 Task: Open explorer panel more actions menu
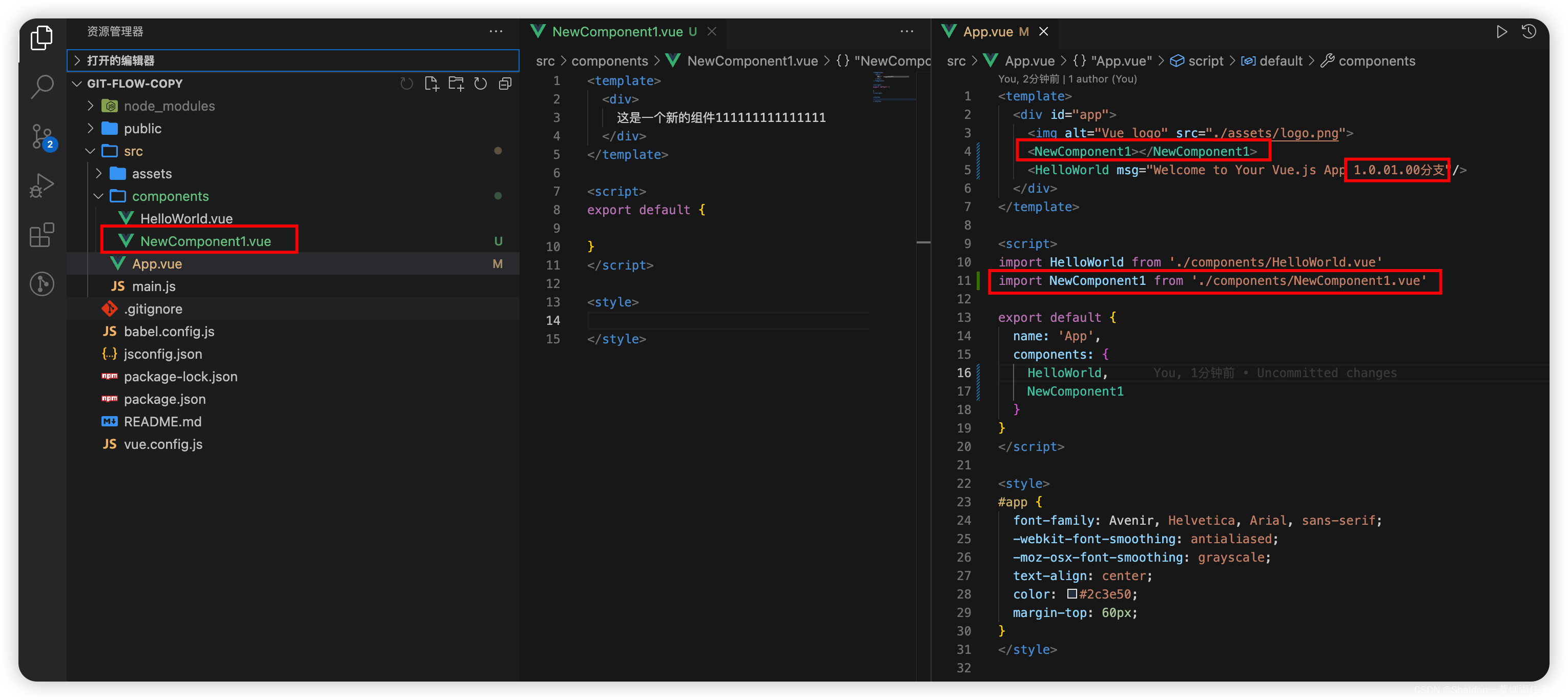[496, 32]
